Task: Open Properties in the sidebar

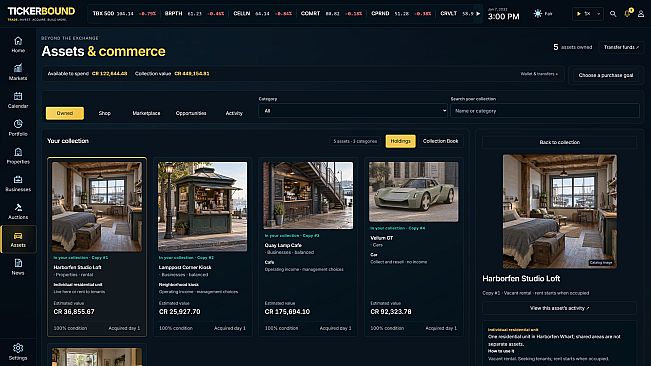Action: [18, 156]
